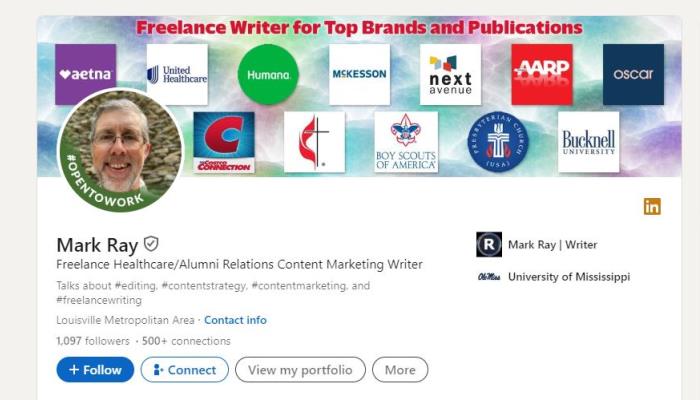Click the red AARP logo
Screen dimensions: 700x400
(542, 74)
